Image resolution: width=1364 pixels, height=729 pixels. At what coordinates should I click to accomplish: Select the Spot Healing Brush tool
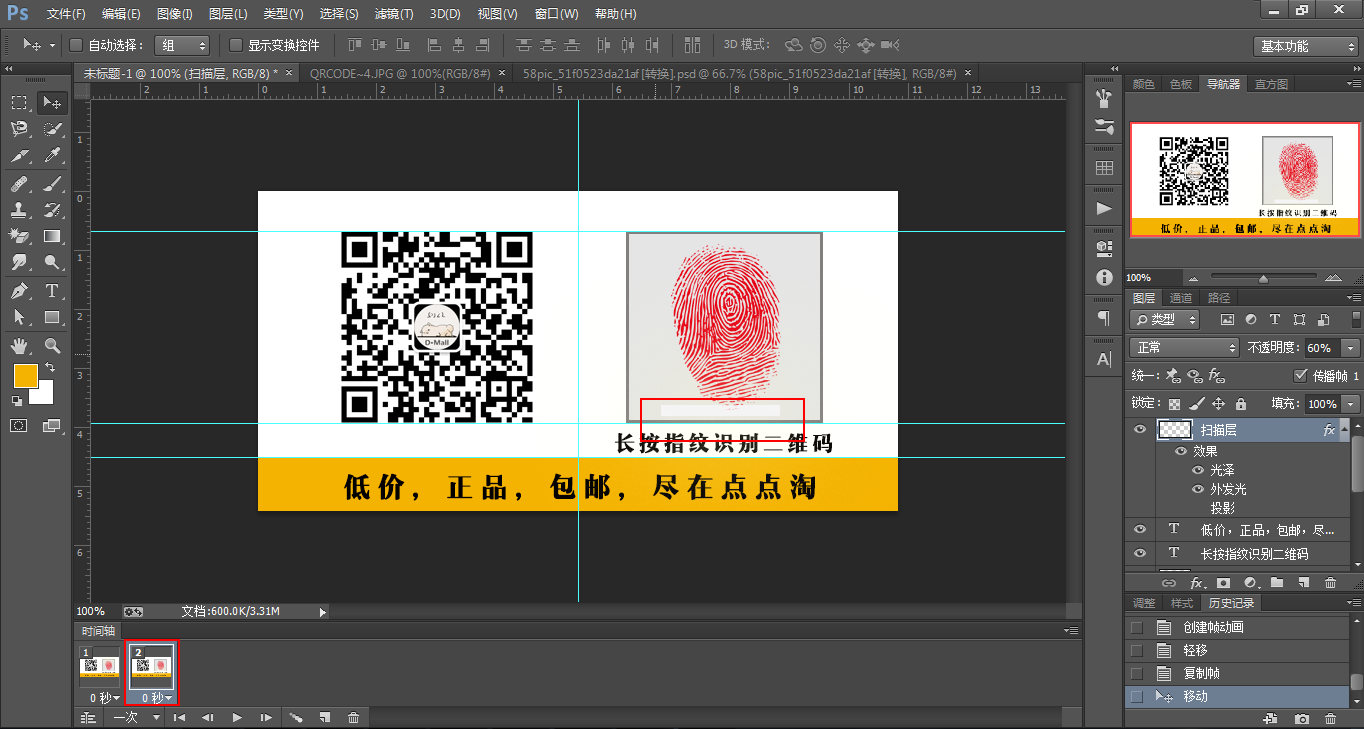(x=19, y=183)
